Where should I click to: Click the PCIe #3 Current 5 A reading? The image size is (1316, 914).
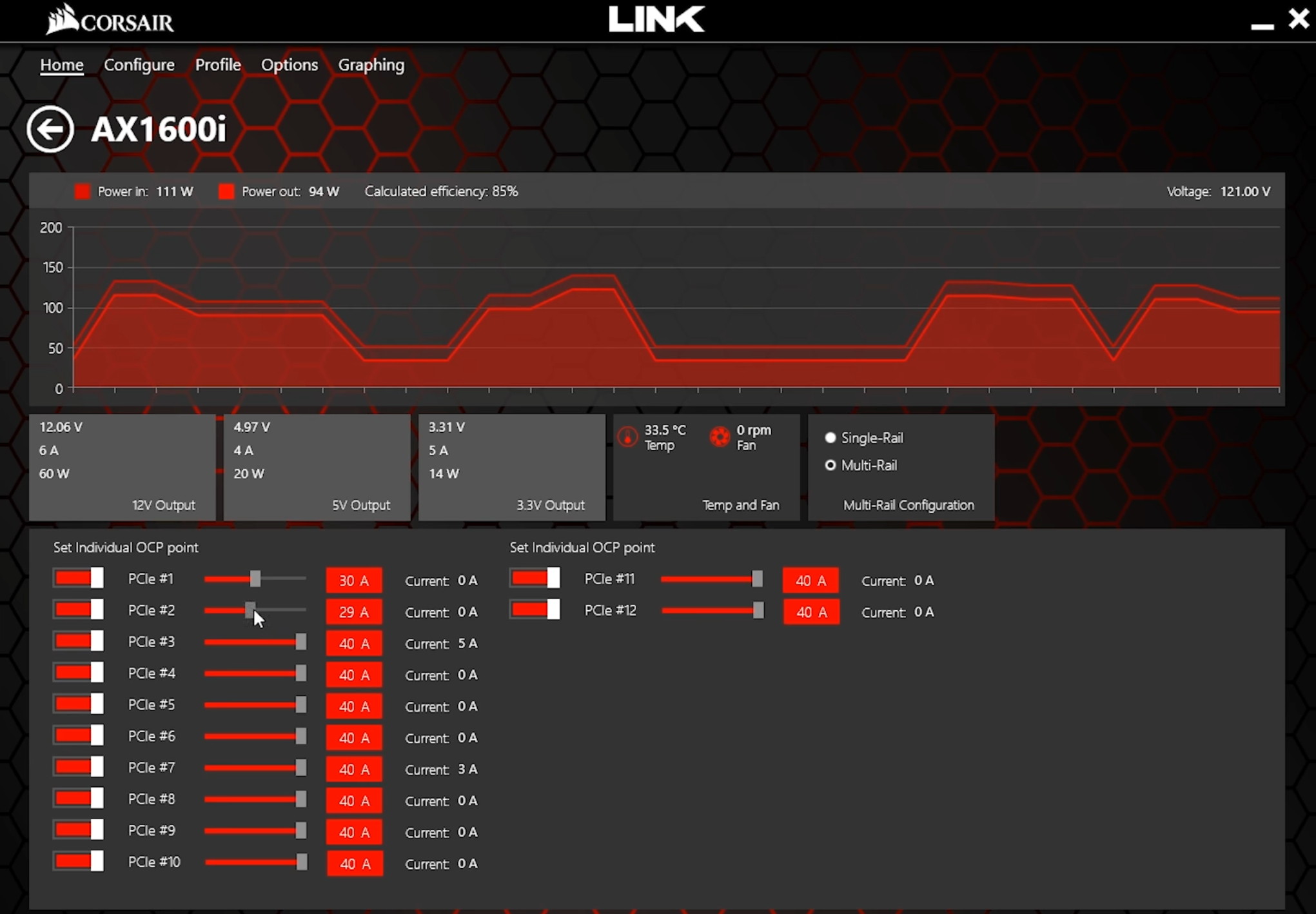(442, 644)
